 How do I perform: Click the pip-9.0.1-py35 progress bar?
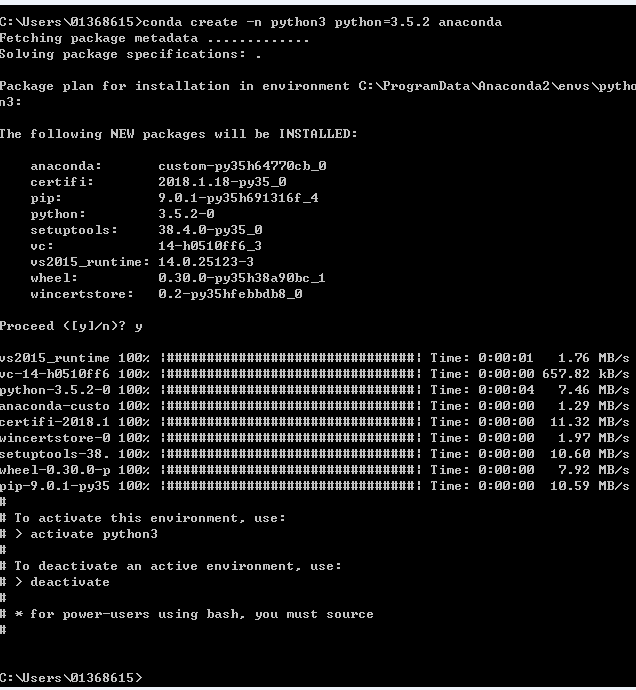[x=290, y=486]
